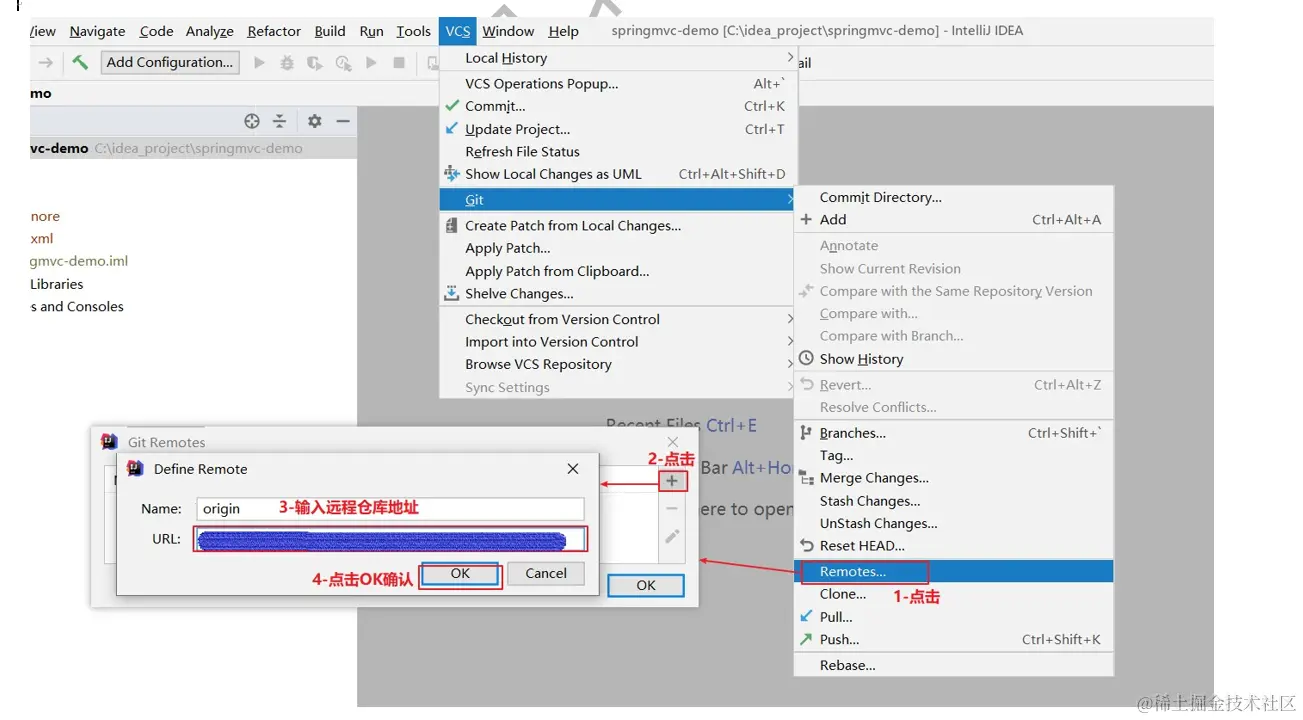Click the locate target icon in Project panel

(x=252, y=121)
